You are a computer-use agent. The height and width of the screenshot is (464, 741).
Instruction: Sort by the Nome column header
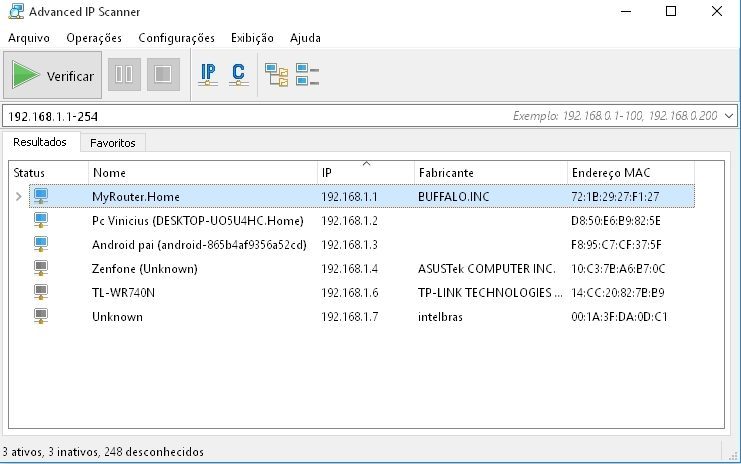tap(203, 172)
